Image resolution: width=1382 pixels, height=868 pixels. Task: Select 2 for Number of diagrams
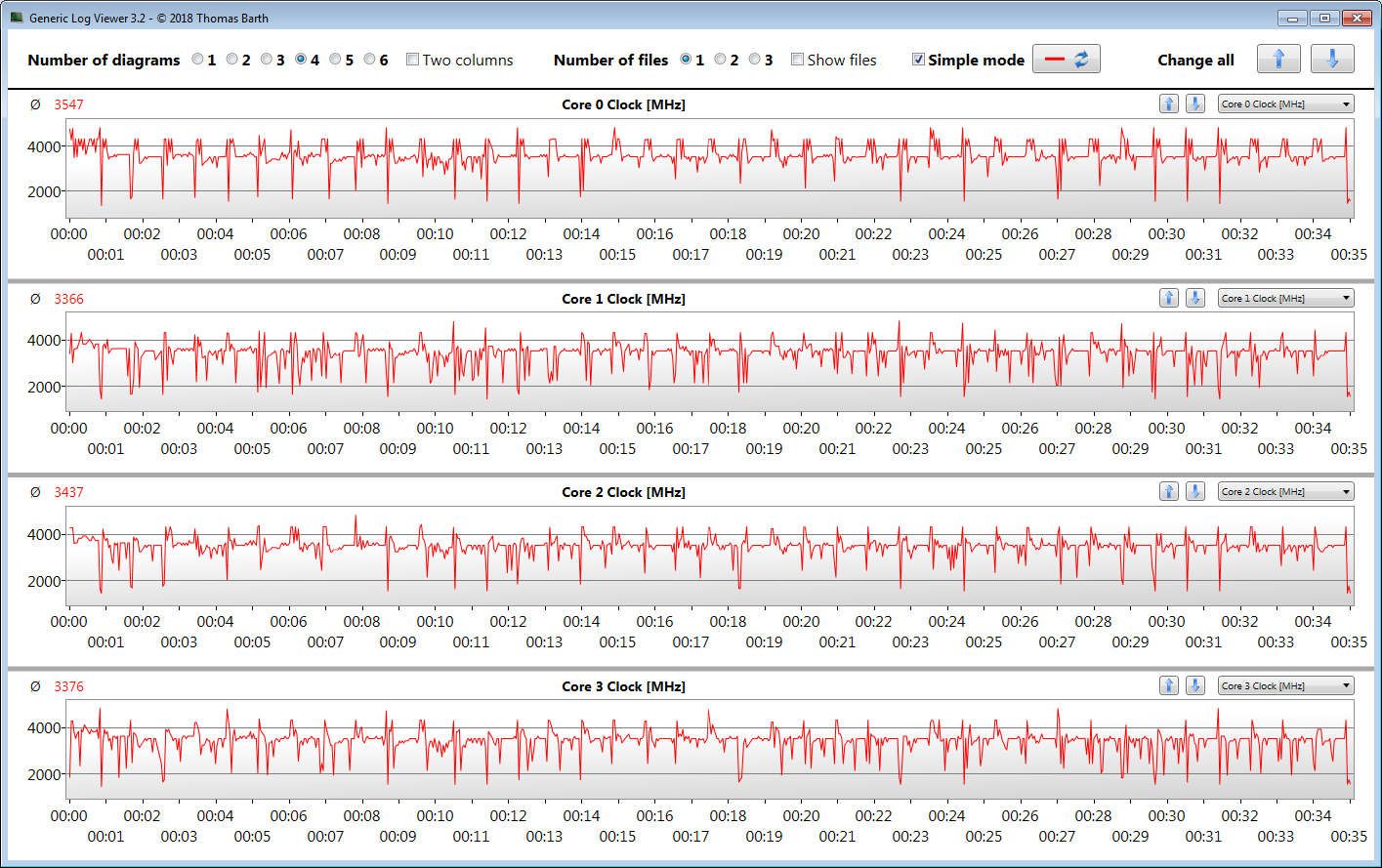point(232,60)
